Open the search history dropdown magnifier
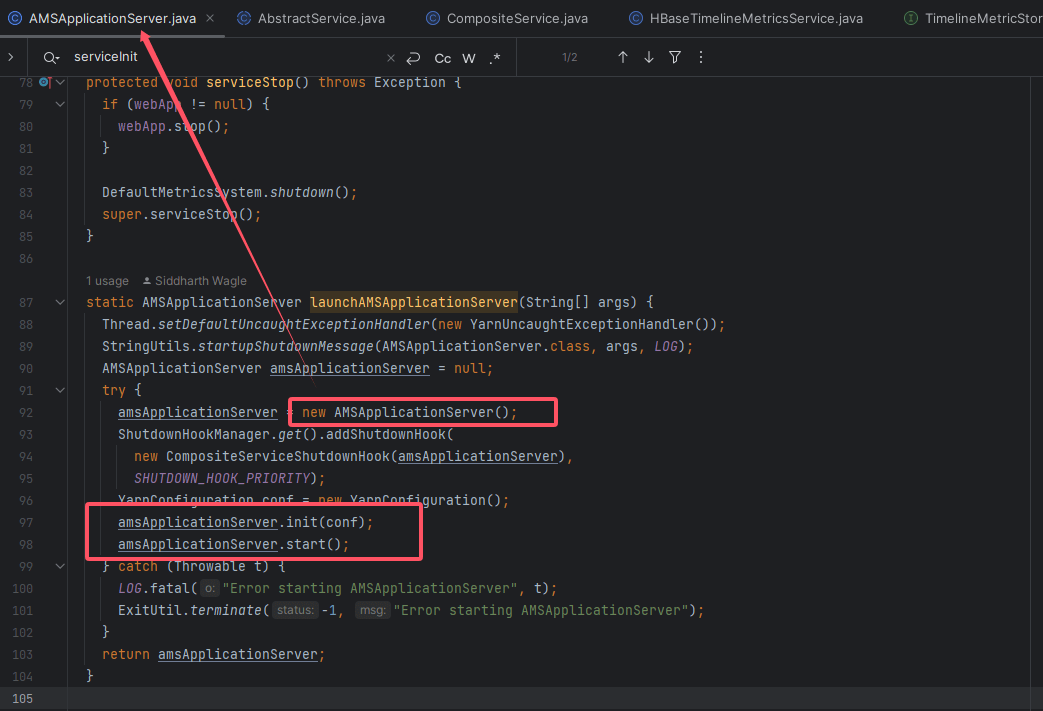 (x=51, y=58)
